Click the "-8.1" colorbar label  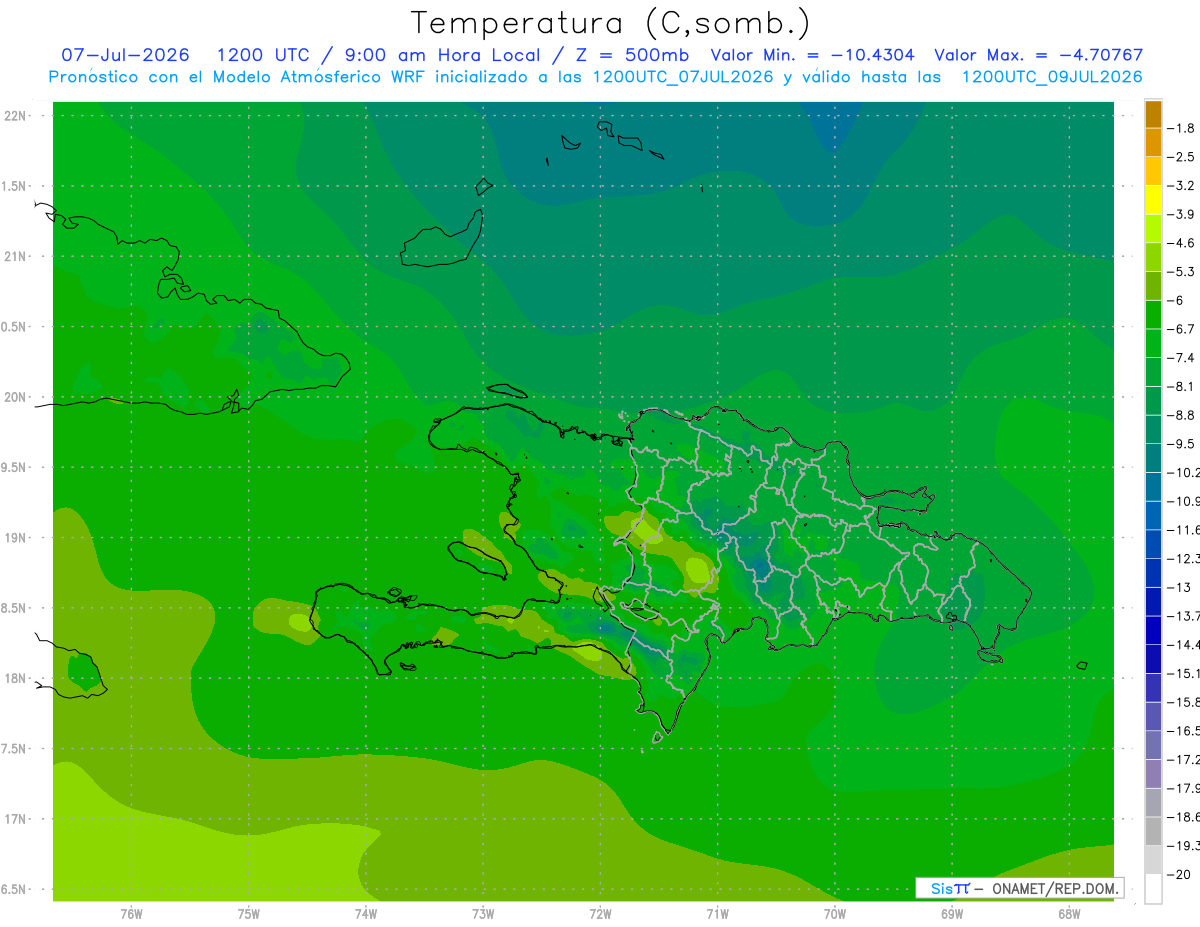point(1181,386)
